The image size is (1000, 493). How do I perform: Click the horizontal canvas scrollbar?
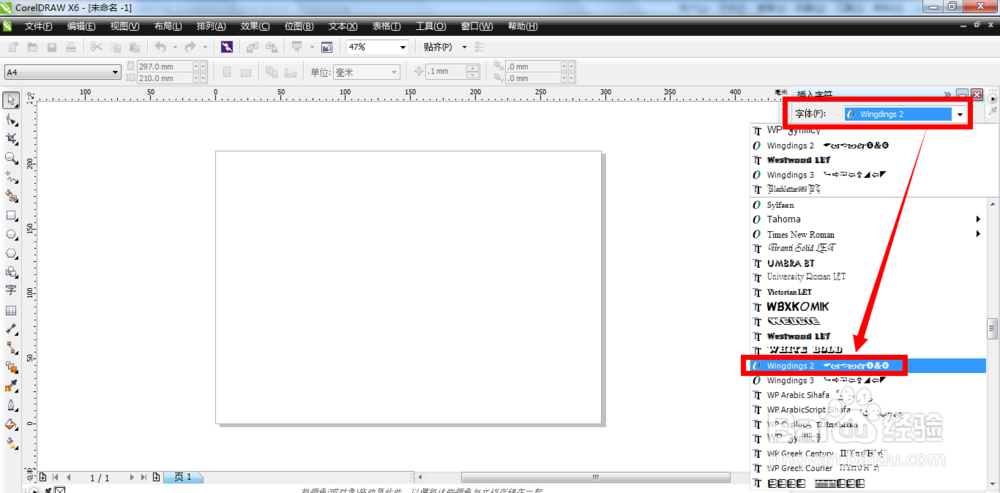click(596, 477)
